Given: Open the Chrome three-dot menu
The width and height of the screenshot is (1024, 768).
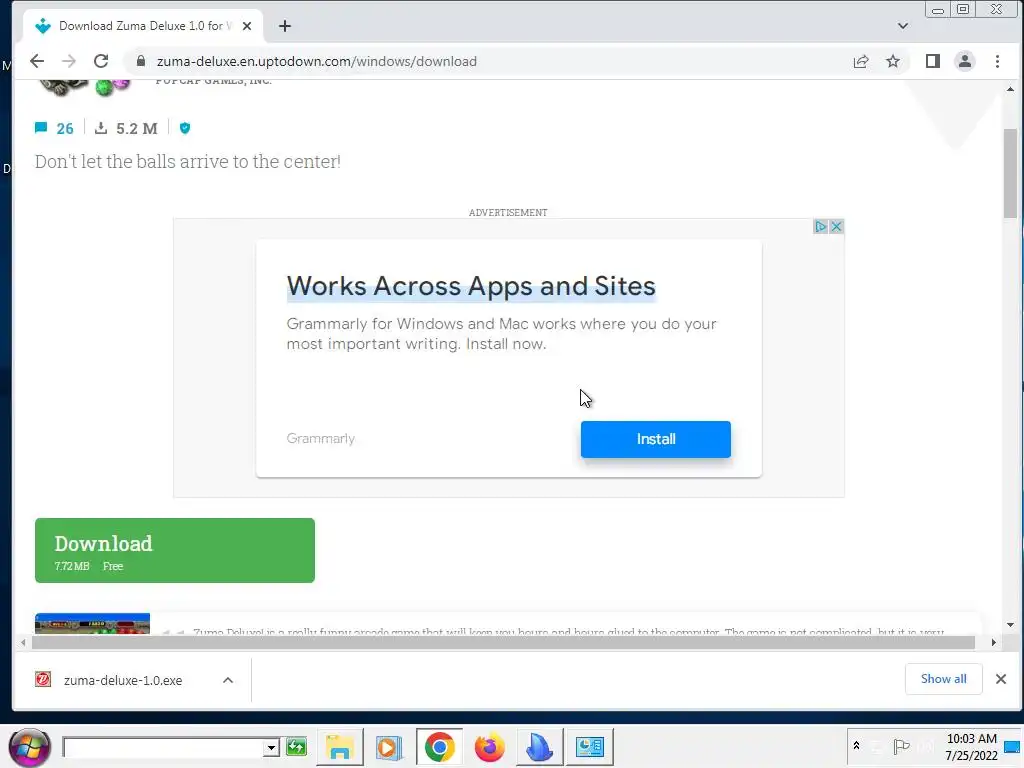Looking at the screenshot, I should point(997,61).
